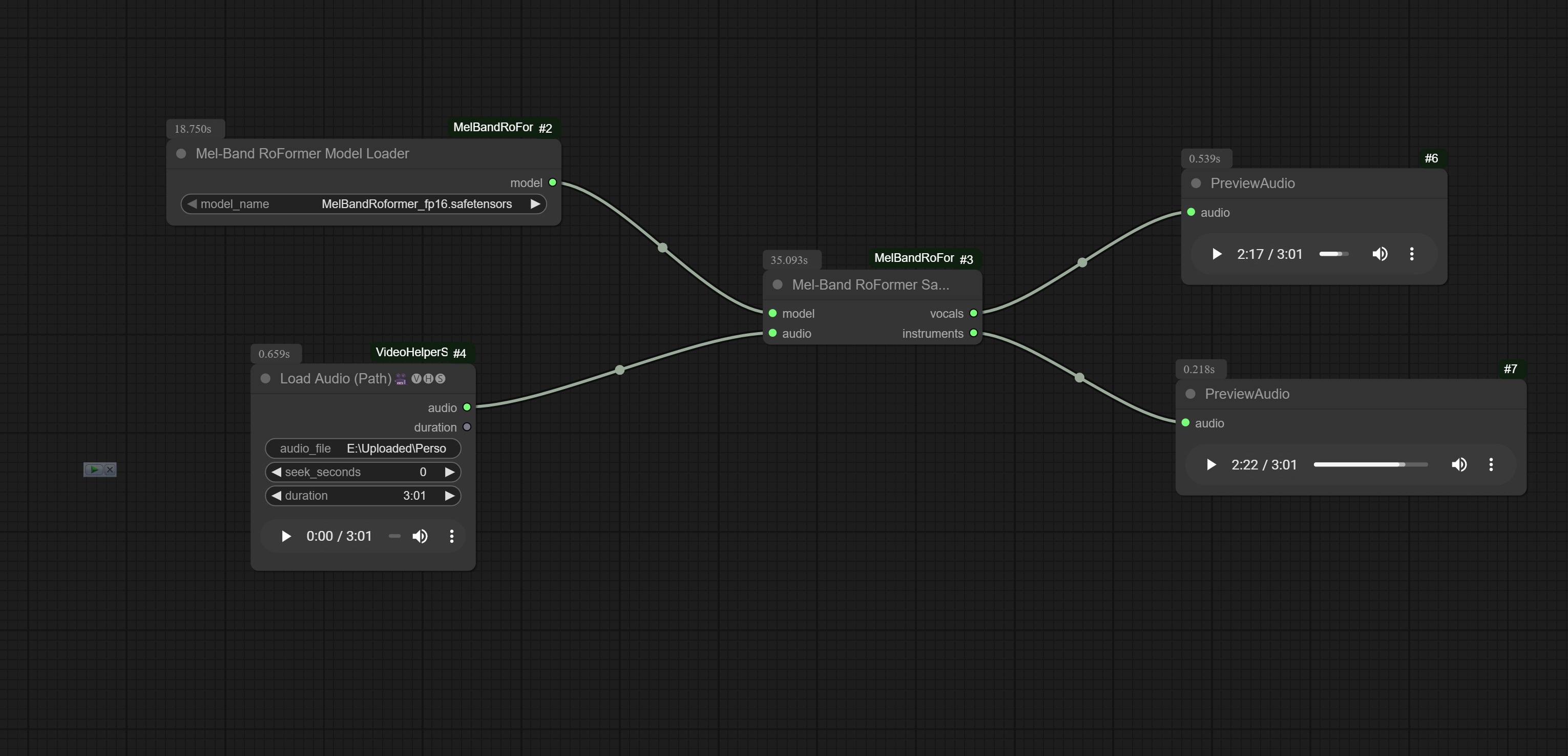Open three-dot menu on PreviewAudio #7
This screenshot has height=756, width=1568.
click(x=1491, y=465)
